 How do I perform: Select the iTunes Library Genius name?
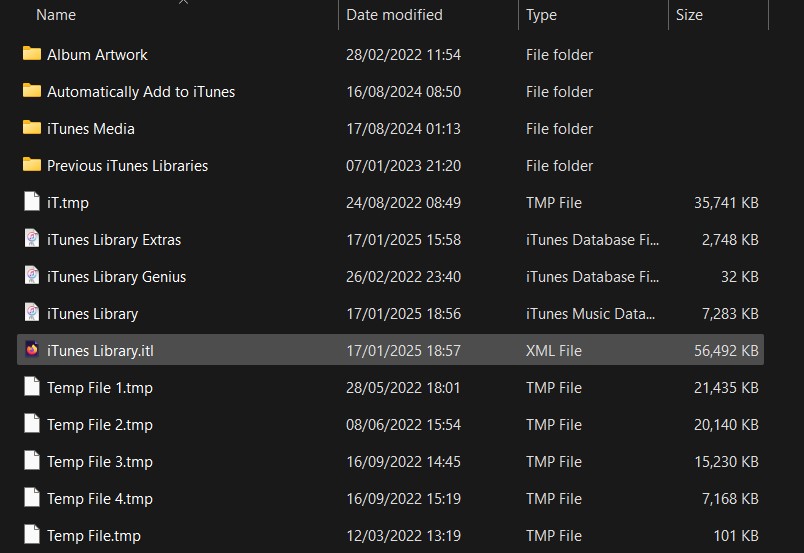tap(116, 277)
